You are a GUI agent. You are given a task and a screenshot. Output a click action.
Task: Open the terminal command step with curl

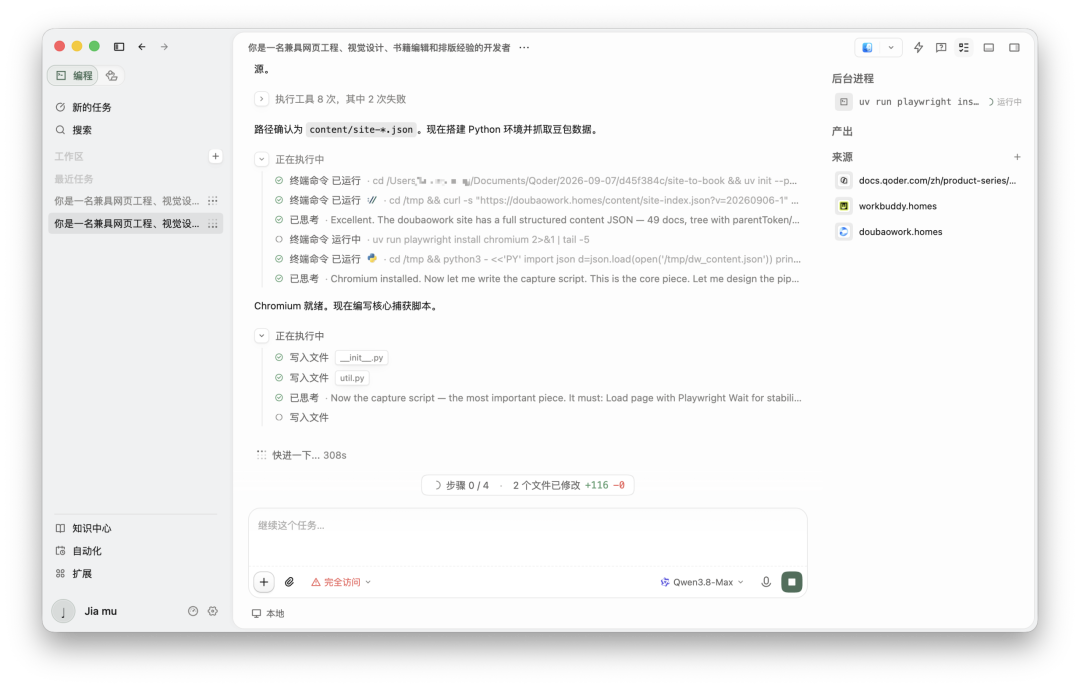pos(536,200)
